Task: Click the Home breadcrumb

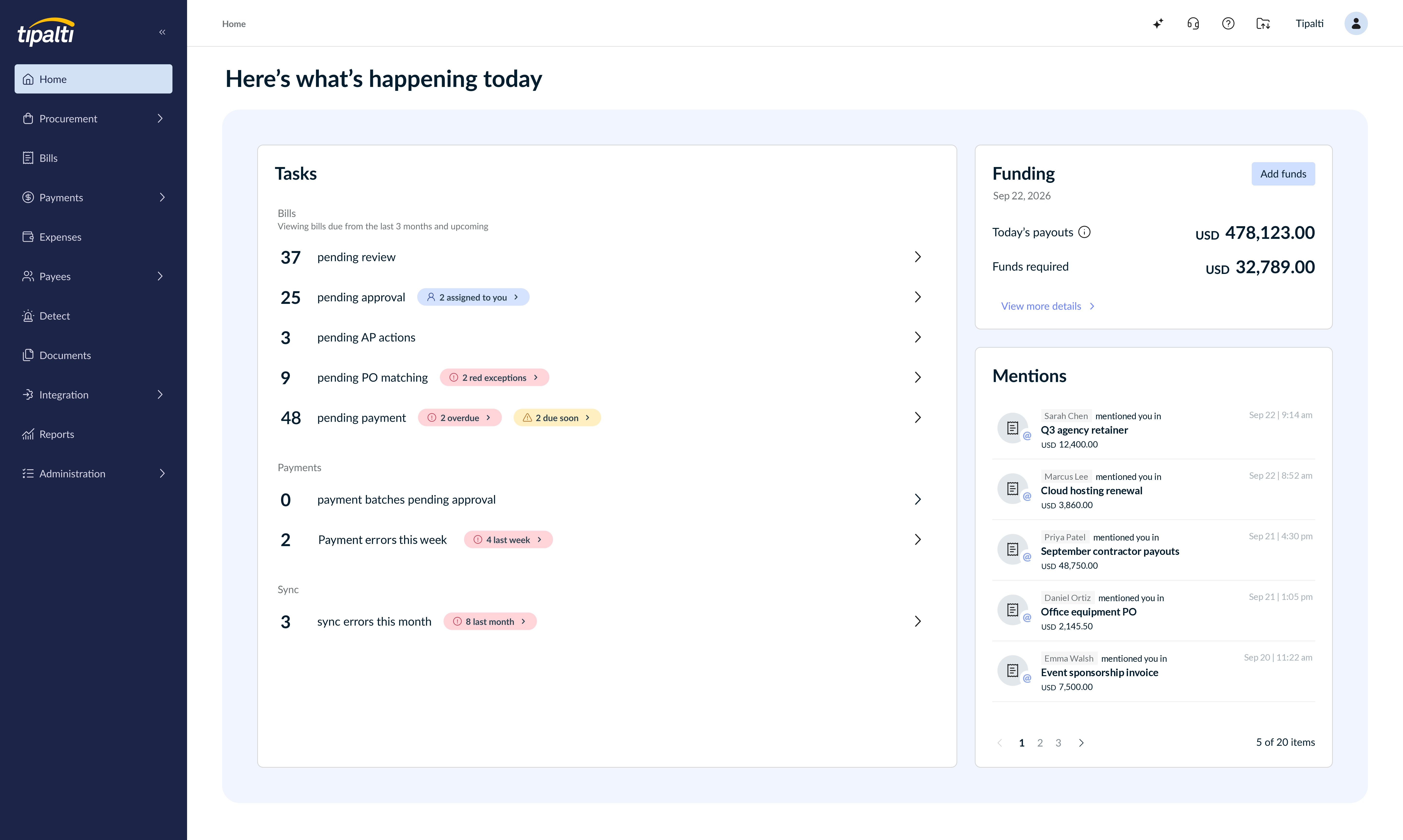Action: [x=234, y=24]
